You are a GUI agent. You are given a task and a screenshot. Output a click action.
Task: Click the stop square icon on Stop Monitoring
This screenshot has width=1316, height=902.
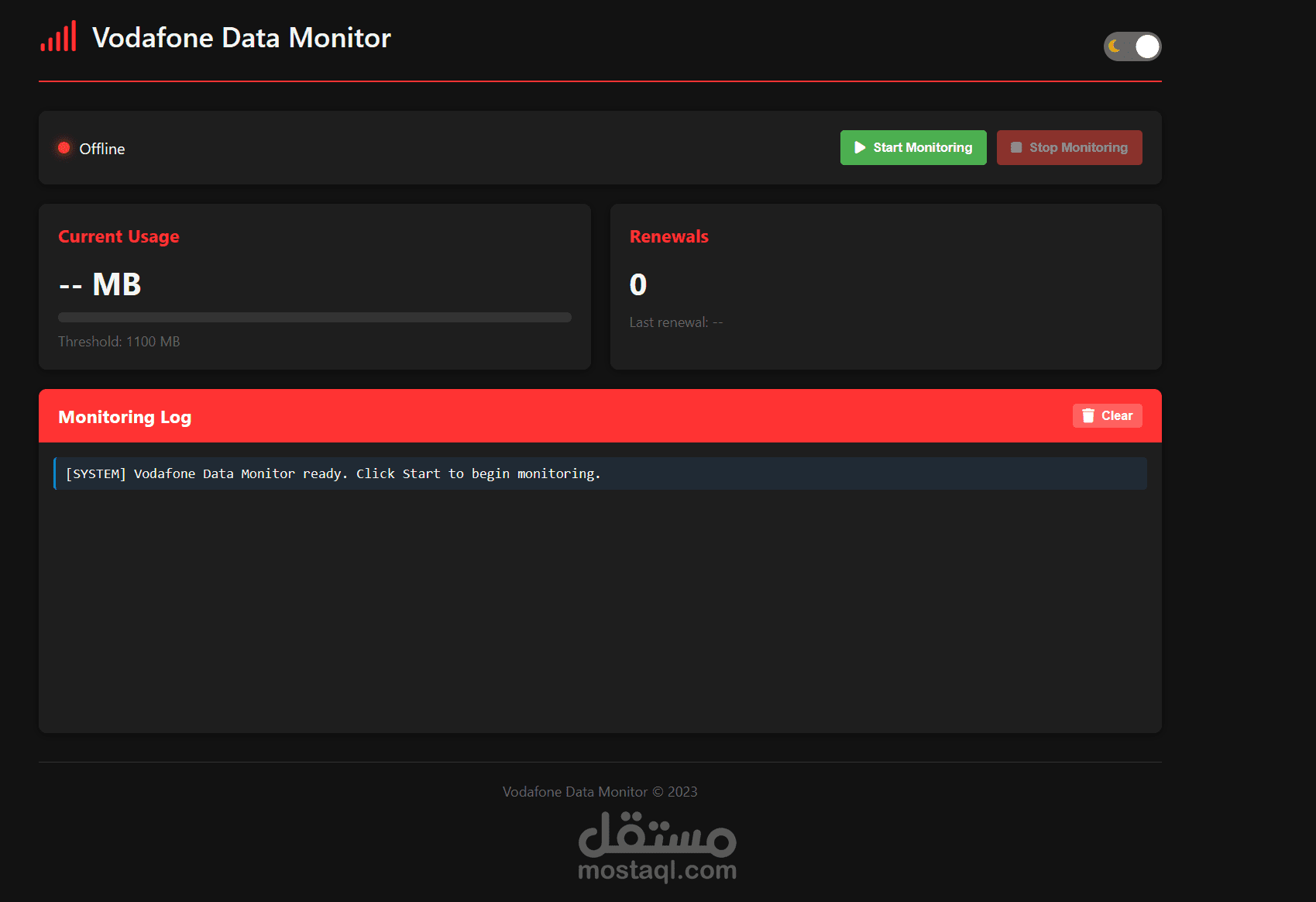point(1017,147)
